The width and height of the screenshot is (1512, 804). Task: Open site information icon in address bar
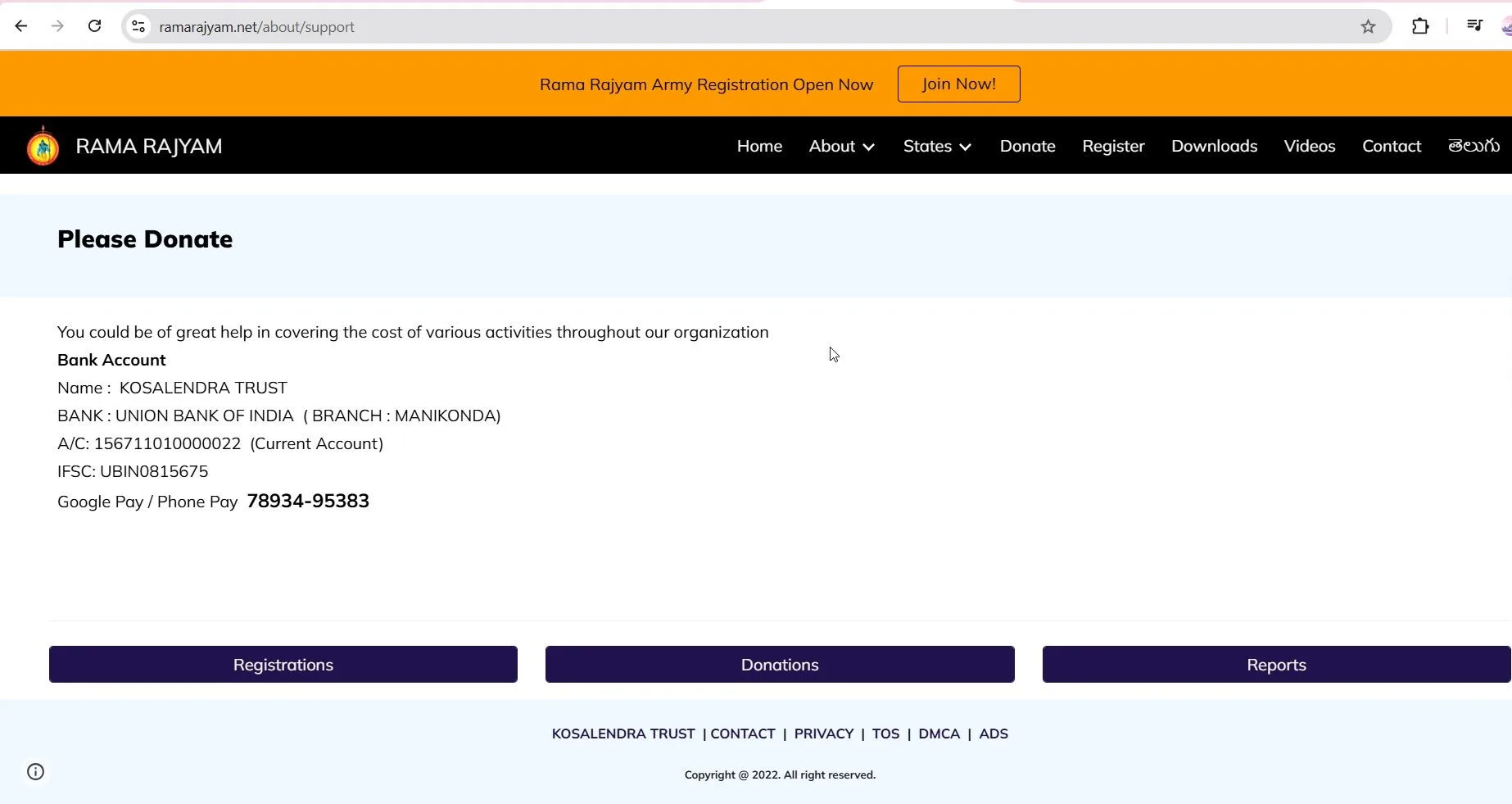coord(139,27)
